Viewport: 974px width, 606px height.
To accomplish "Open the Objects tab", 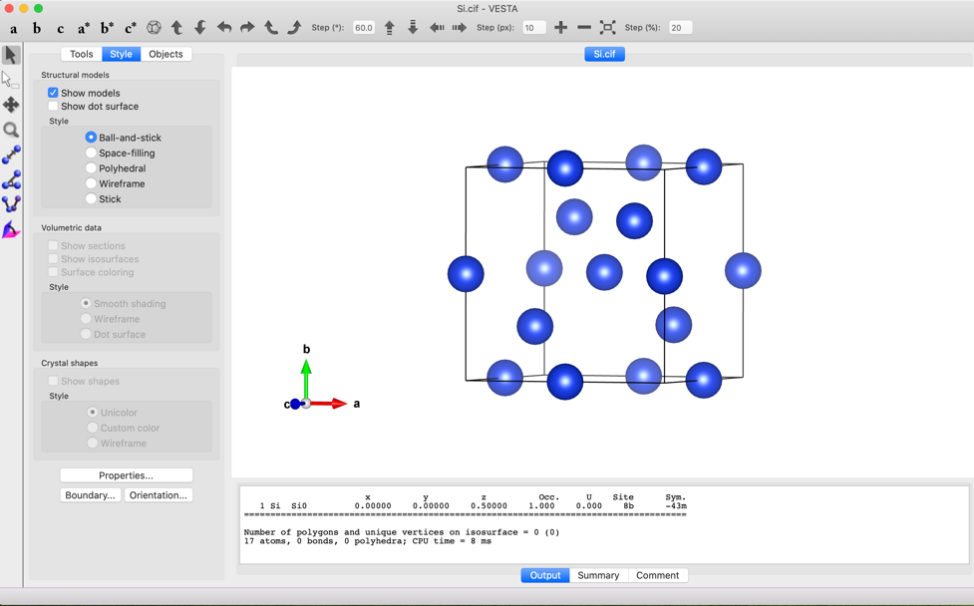I will click(166, 54).
